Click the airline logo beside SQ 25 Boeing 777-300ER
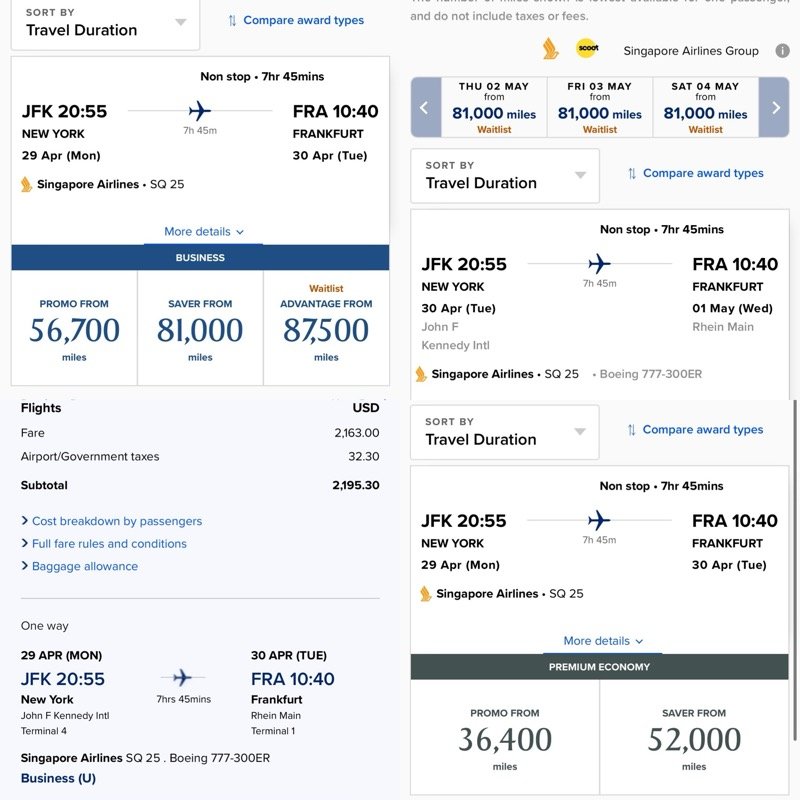800x800 pixels. coord(422,374)
